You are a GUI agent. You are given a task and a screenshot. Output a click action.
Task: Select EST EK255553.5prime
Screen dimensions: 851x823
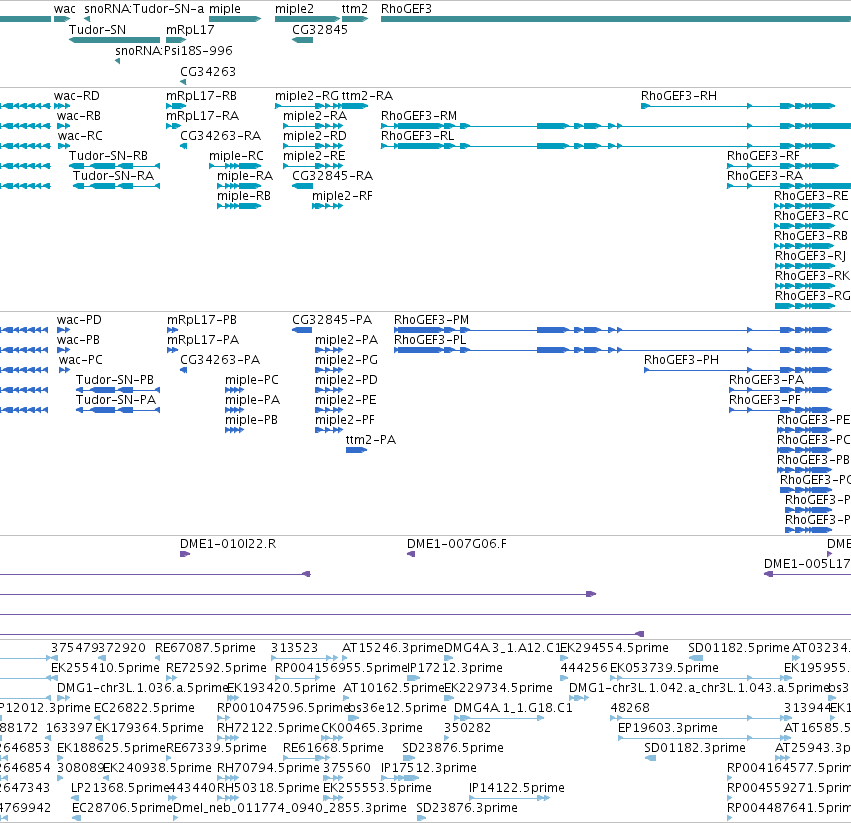click(333, 798)
